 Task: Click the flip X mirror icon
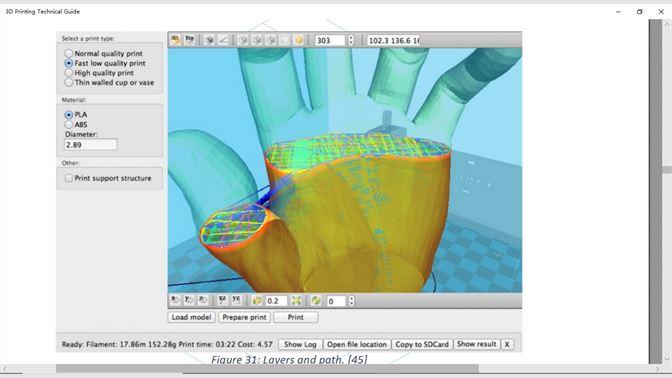click(x=175, y=300)
